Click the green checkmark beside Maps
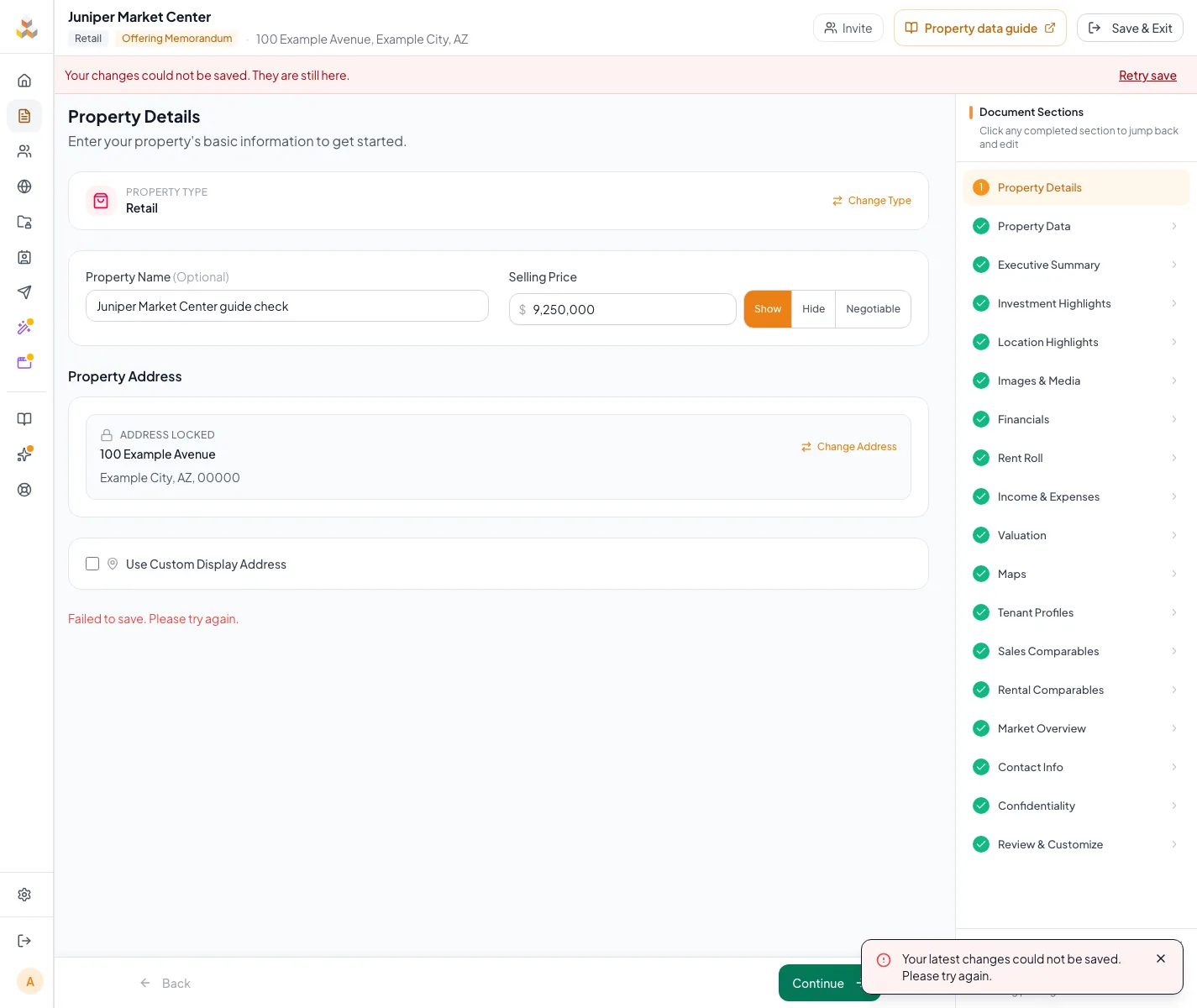This screenshot has width=1197, height=1008. [981, 574]
